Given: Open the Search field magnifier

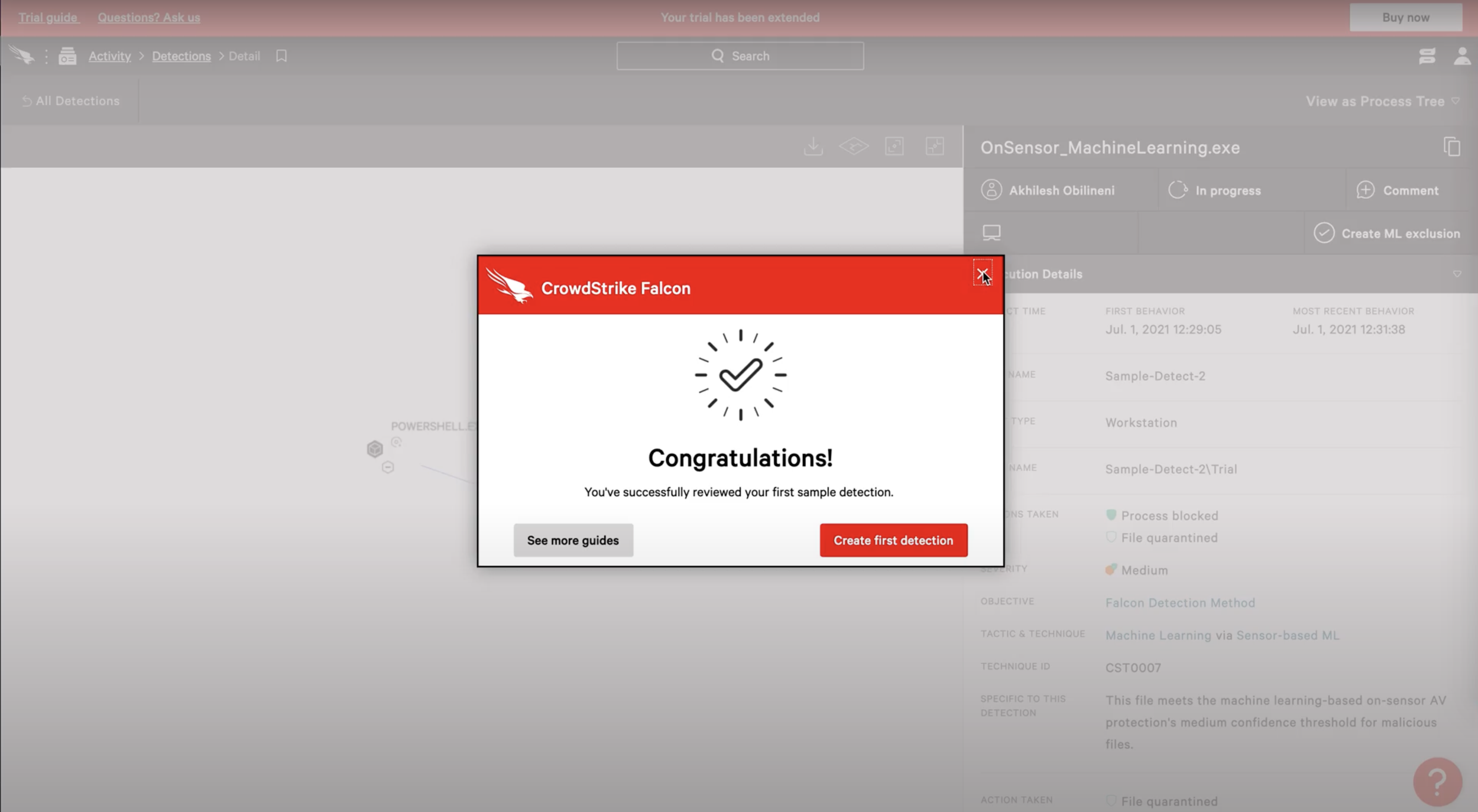Looking at the screenshot, I should click(x=718, y=55).
